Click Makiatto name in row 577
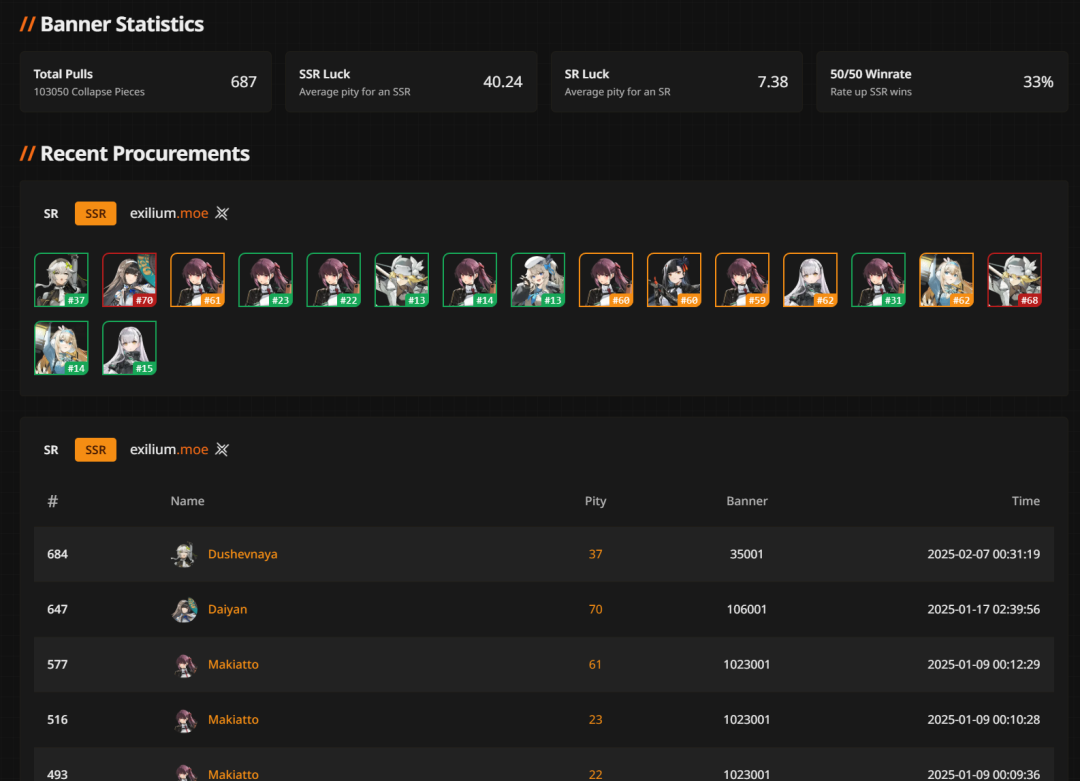Image resolution: width=1080 pixels, height=781 pixels. (233, 665)
